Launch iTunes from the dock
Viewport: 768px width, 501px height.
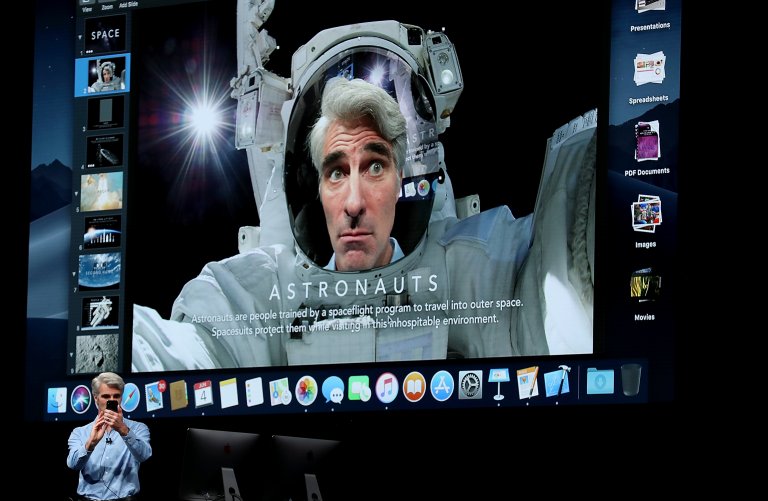(387, 387)
